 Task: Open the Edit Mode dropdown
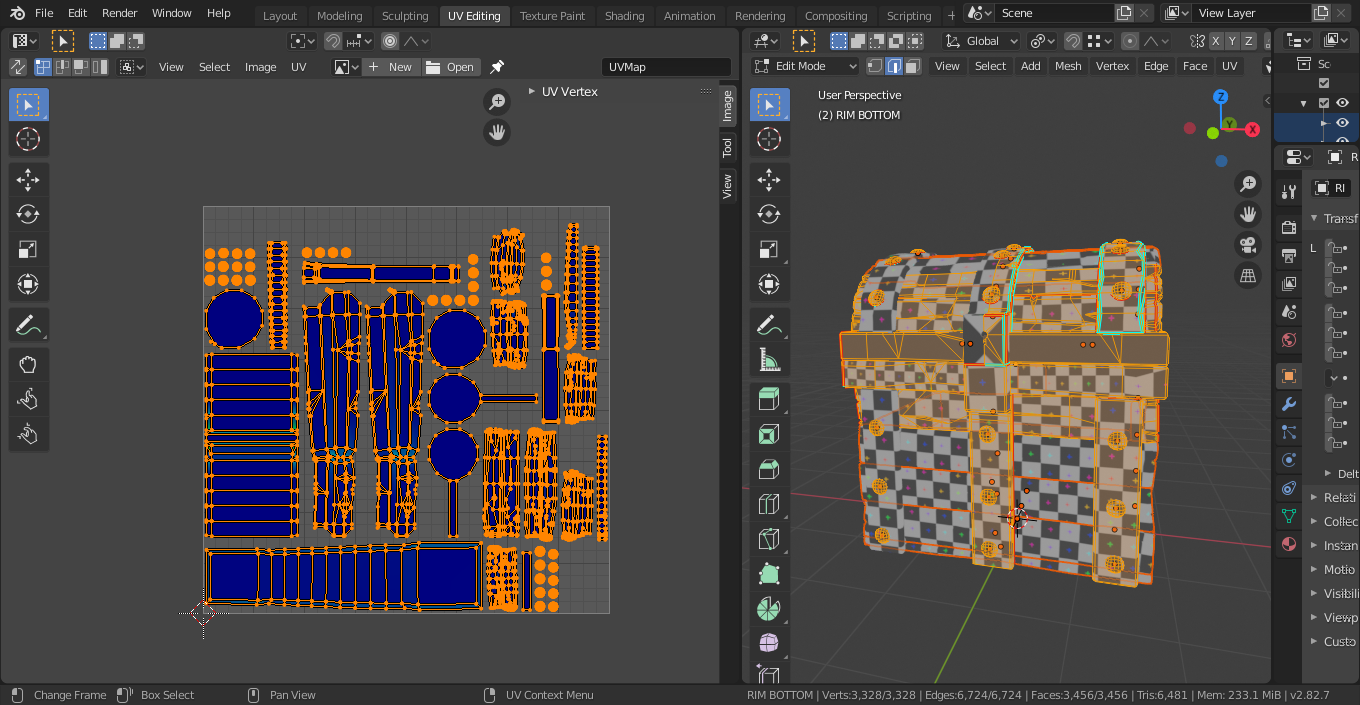click(x=805, y=66)
